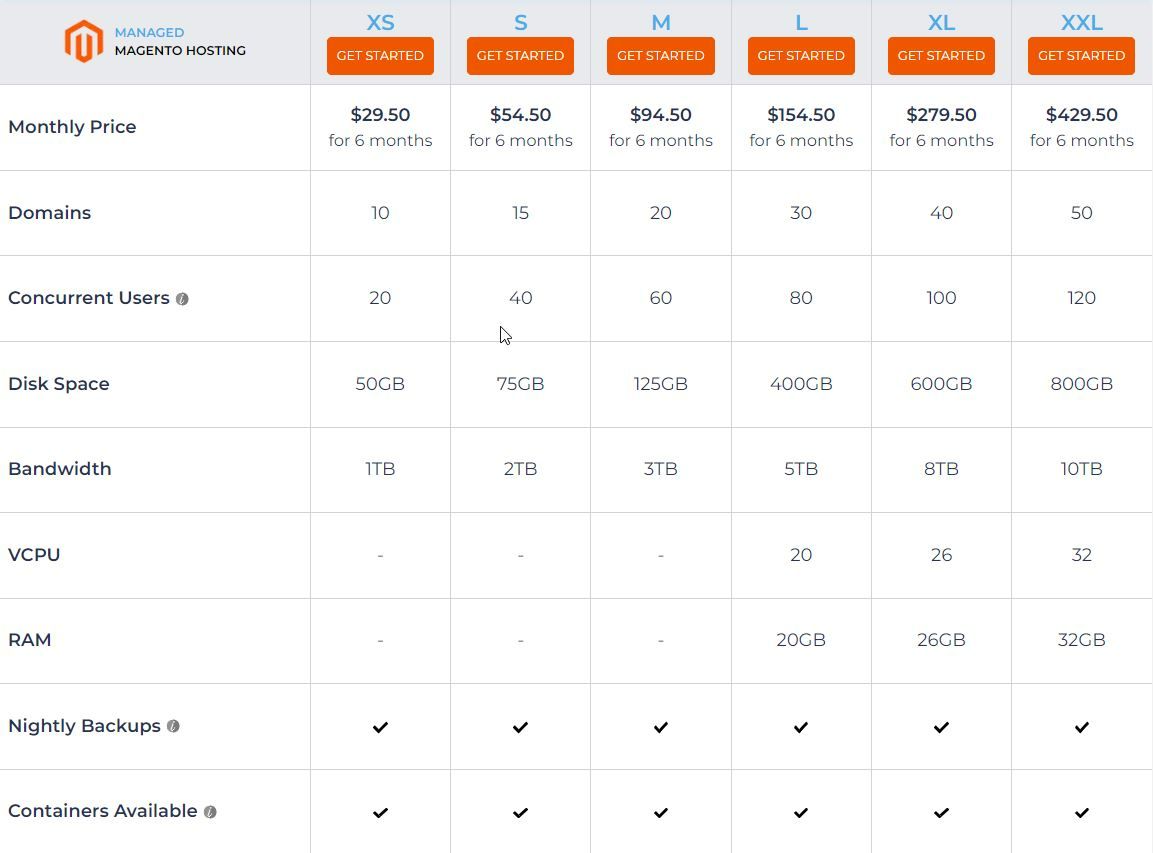Click the Nightly Backups checkmark under the M plan
The height and width of the screenshot is (853, 1153).
(x=660, y=727)
